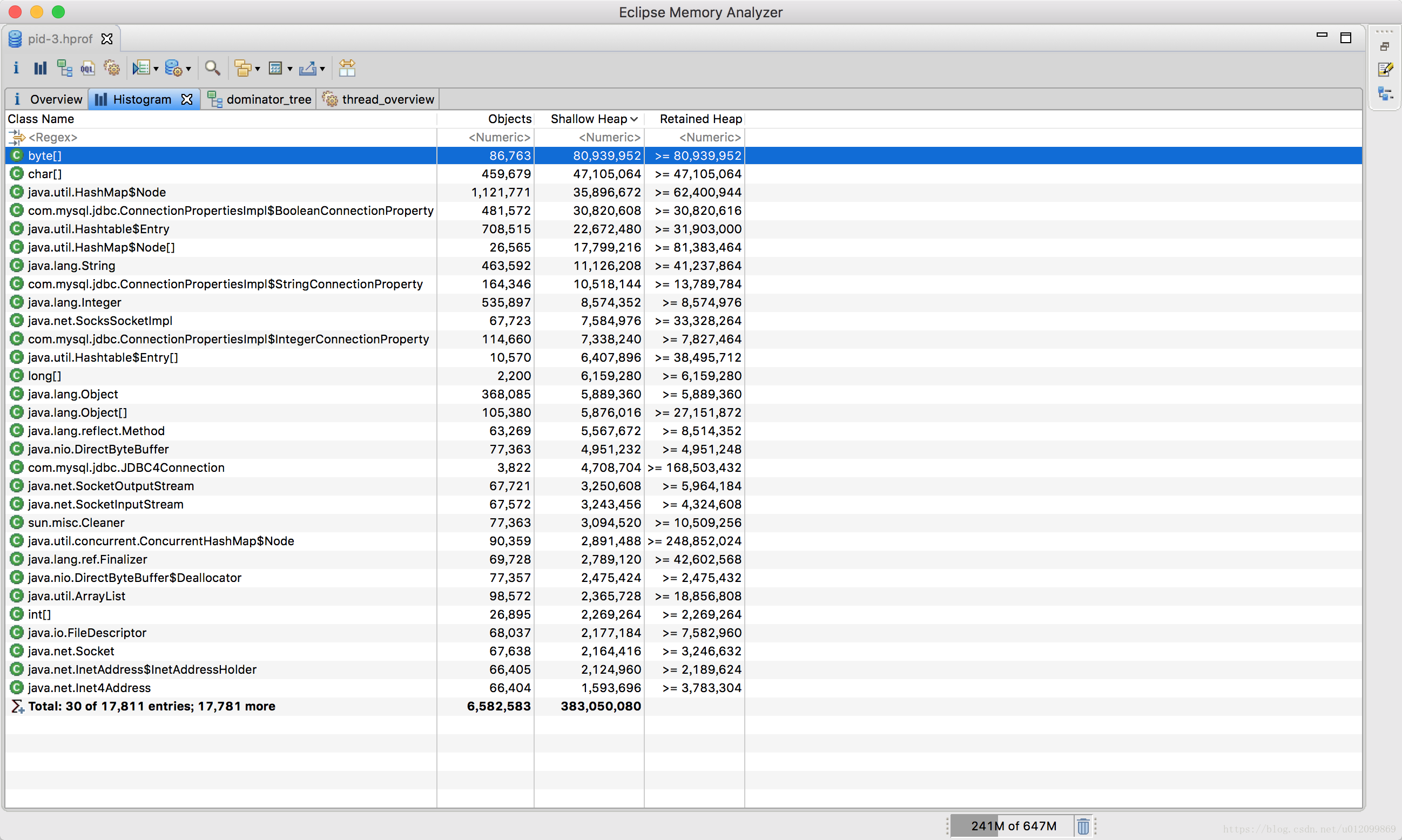
Task: Open the Navigation History icon in right trim
Action: 1385,94
